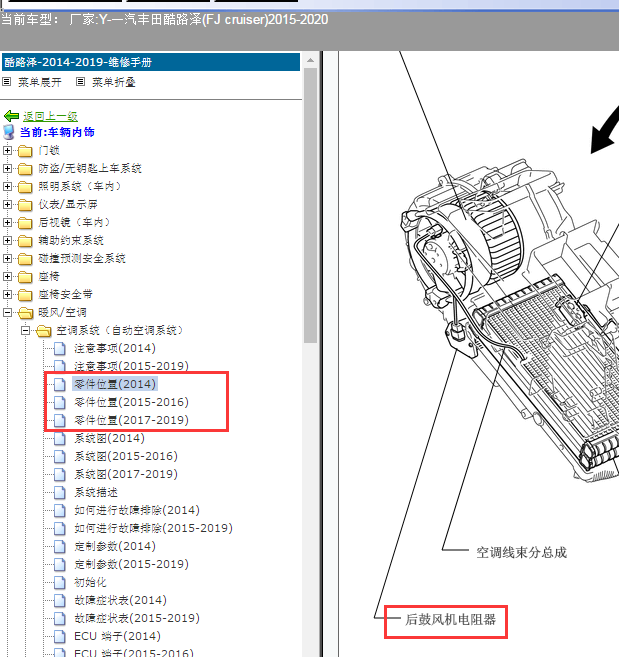Expand the 座椅安全带 folder node
Image resolution: width=619 pixels, height=657 pixels.
tap(7, 294)
